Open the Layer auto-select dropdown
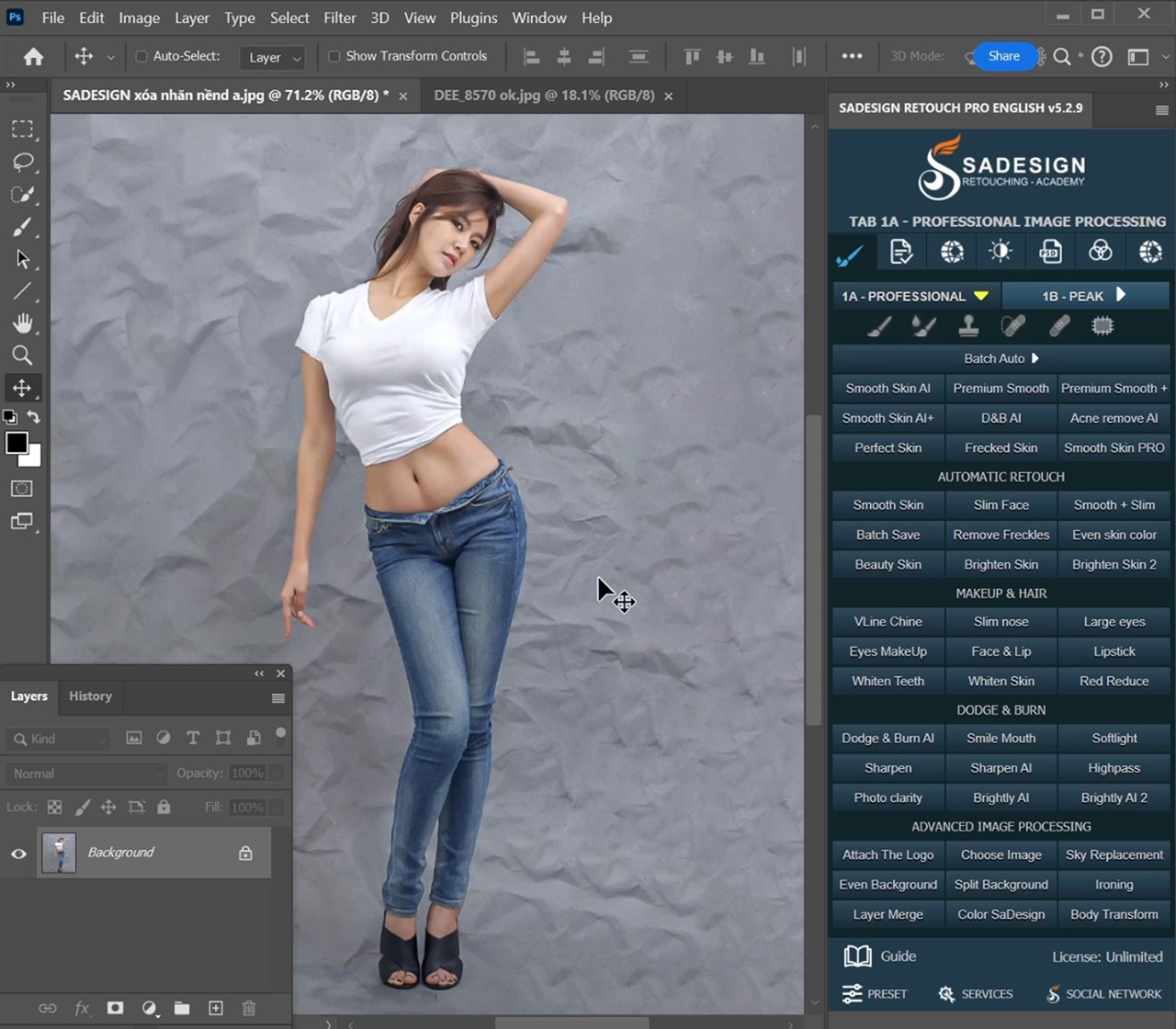Screen dimensions: 1176x1029 pyautogui.click(x=273, y=58)
